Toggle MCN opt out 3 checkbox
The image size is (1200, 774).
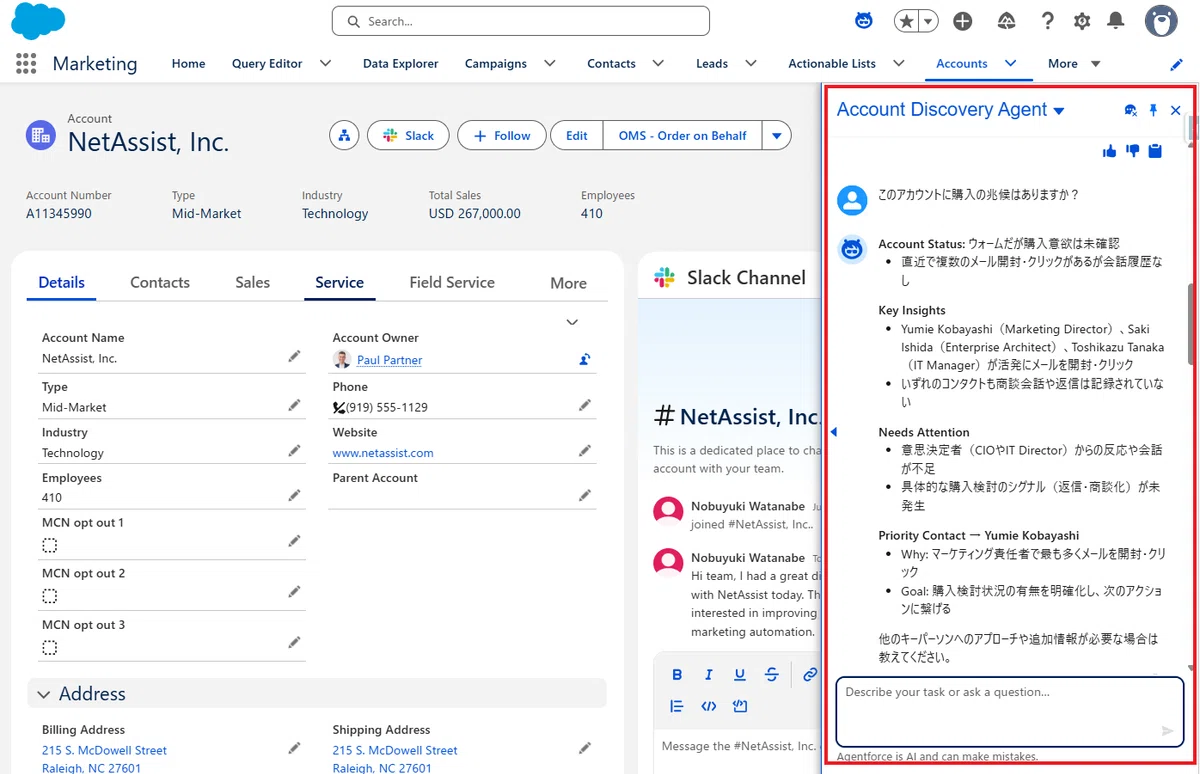click(x=49, y=648)
